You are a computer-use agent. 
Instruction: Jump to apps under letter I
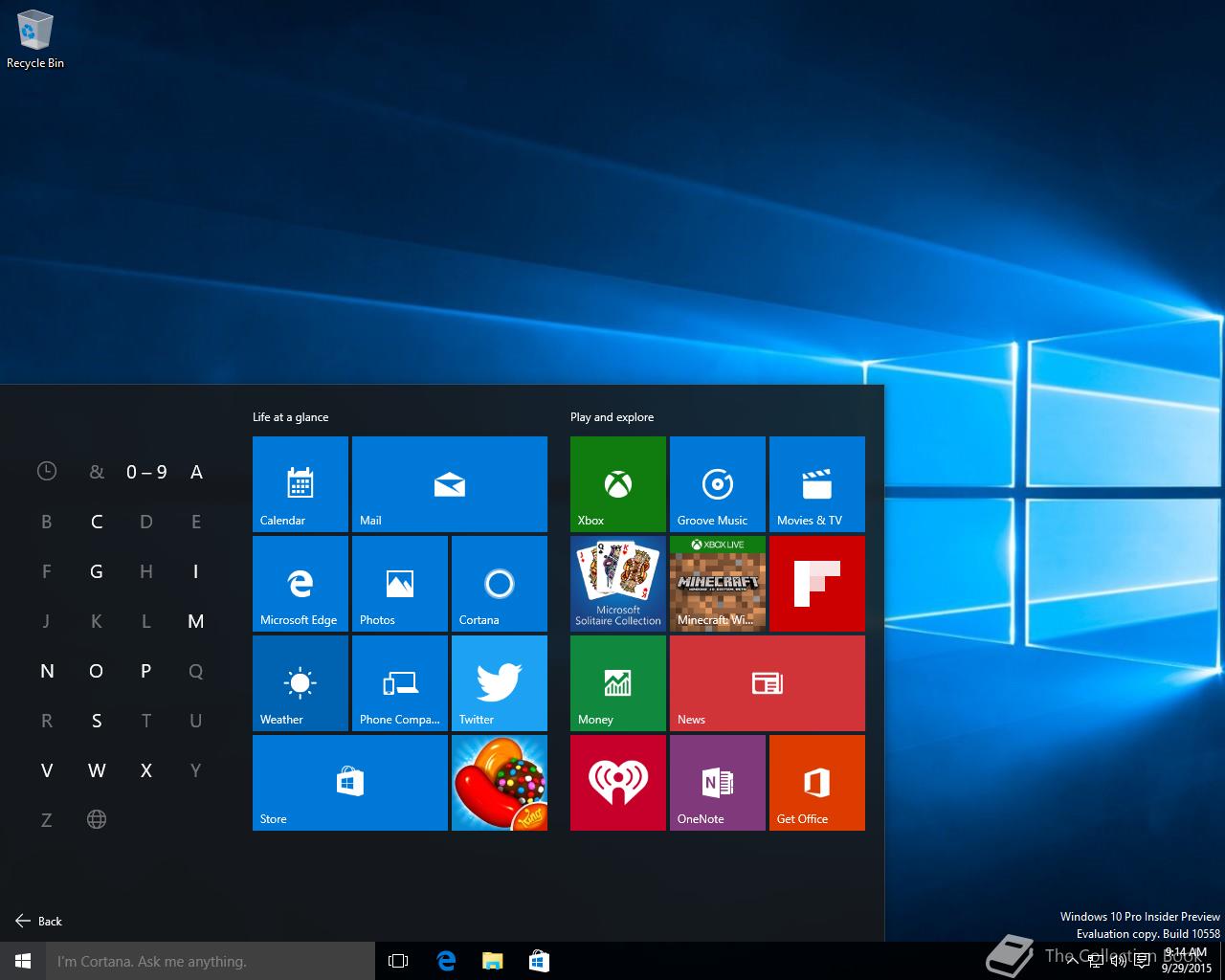coord(196,571)
